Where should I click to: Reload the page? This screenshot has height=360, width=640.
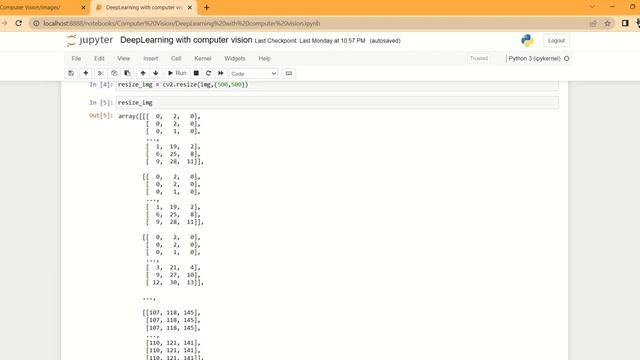(19, 23)
